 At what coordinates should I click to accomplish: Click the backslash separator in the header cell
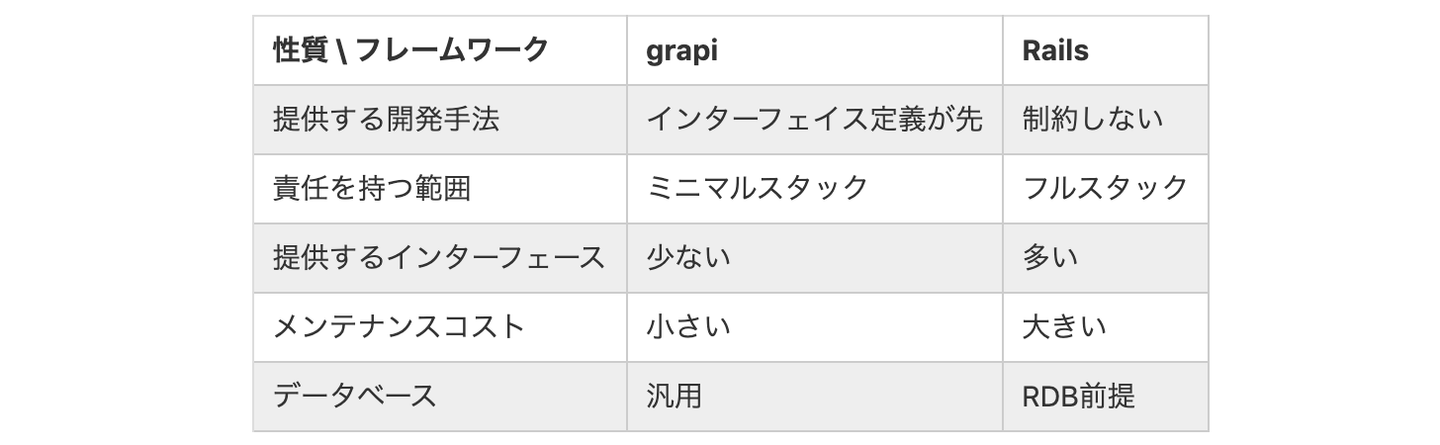342,50
